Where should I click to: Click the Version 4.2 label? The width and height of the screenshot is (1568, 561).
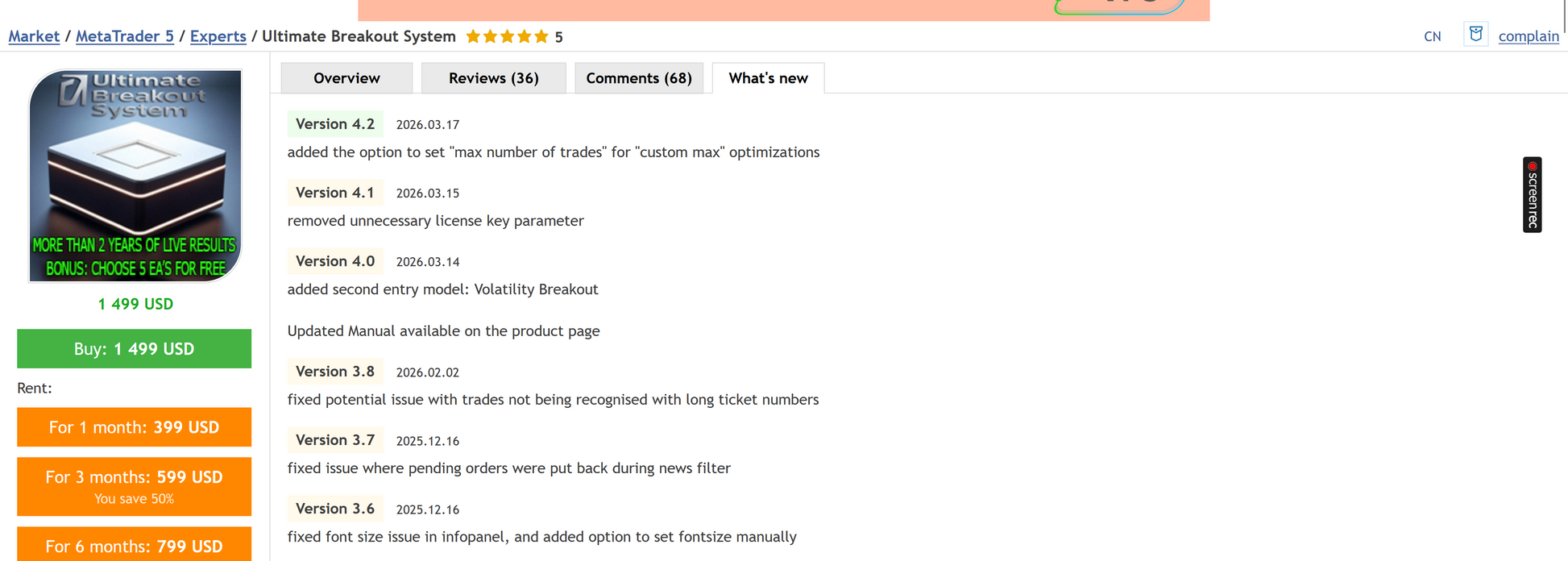(335, 124)
